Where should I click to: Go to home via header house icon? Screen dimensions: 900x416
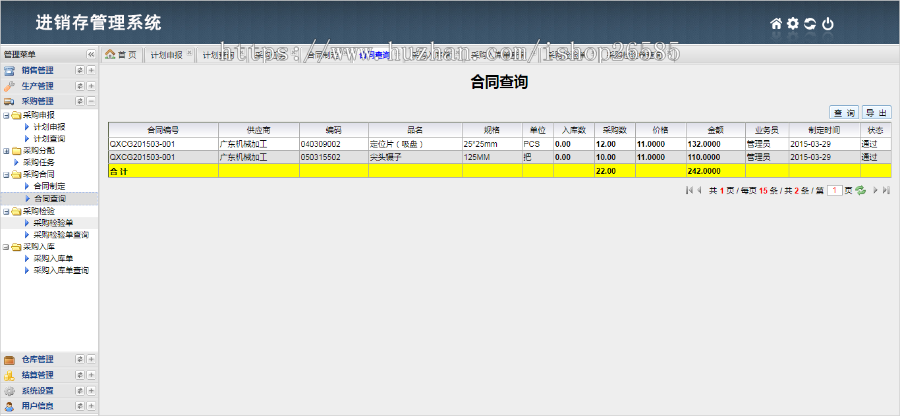(776, 24)
